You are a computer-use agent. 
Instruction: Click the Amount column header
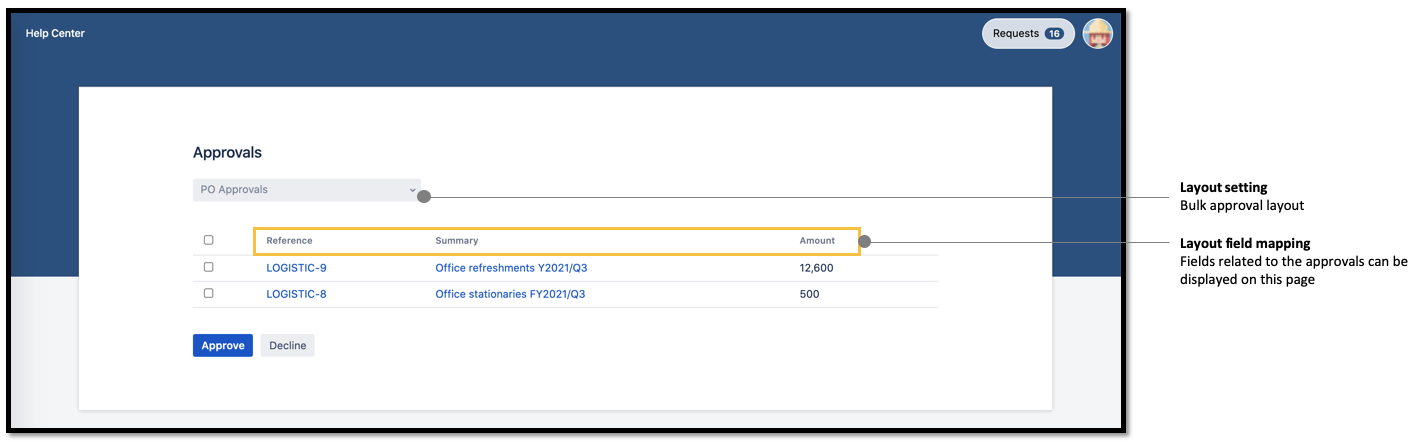817,241
